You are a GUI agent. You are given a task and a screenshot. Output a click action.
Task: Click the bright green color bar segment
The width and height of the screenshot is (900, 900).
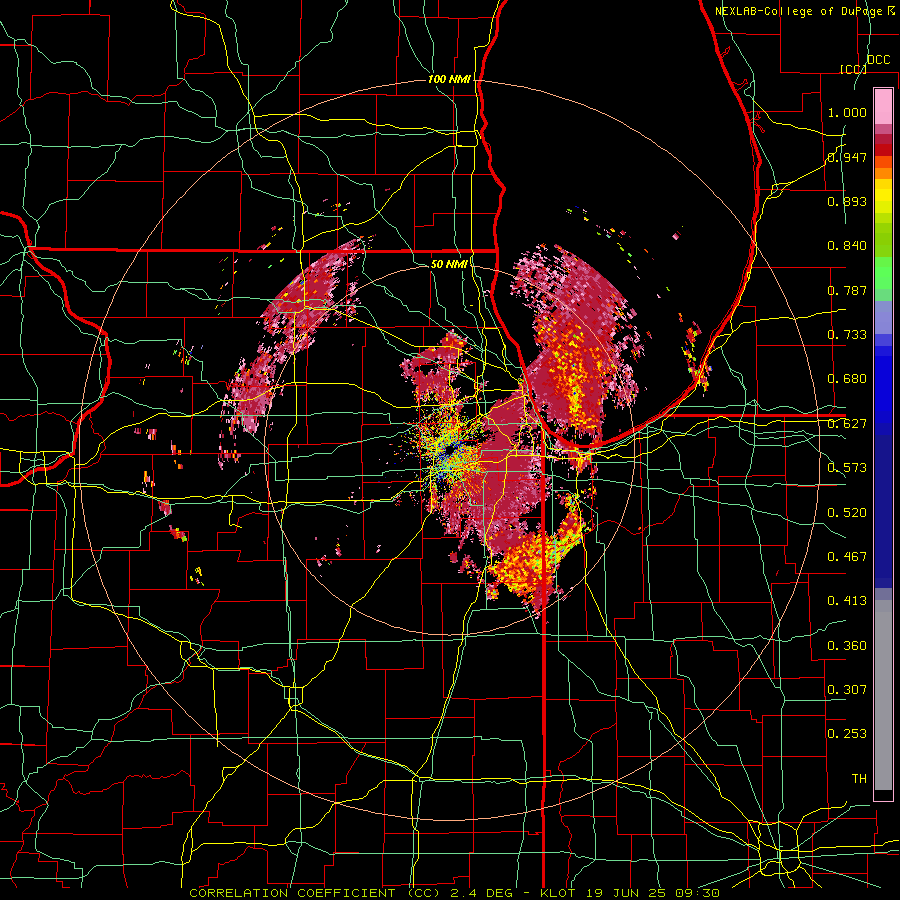[x=883, y=273]
